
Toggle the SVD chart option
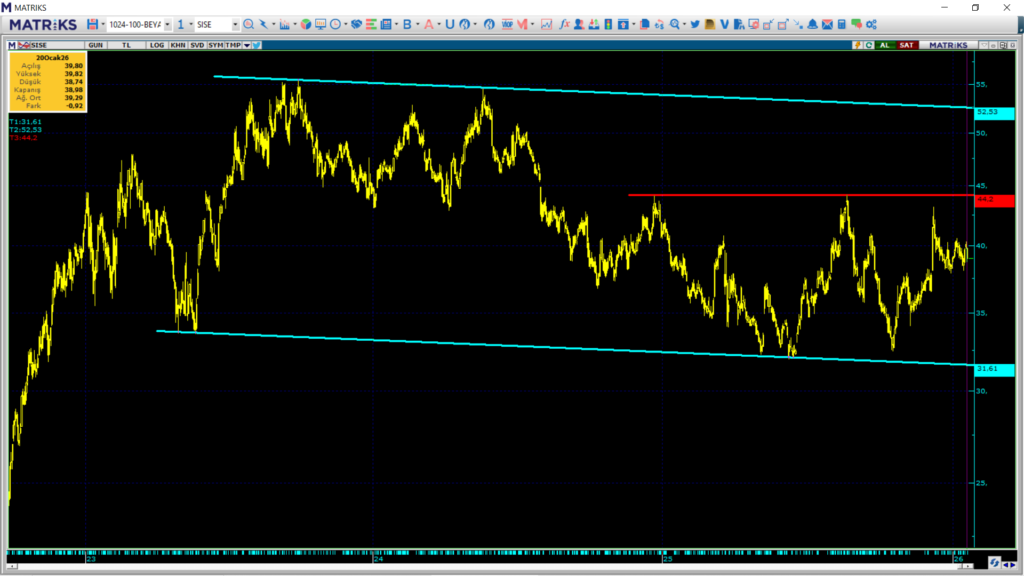pos(197,45)
